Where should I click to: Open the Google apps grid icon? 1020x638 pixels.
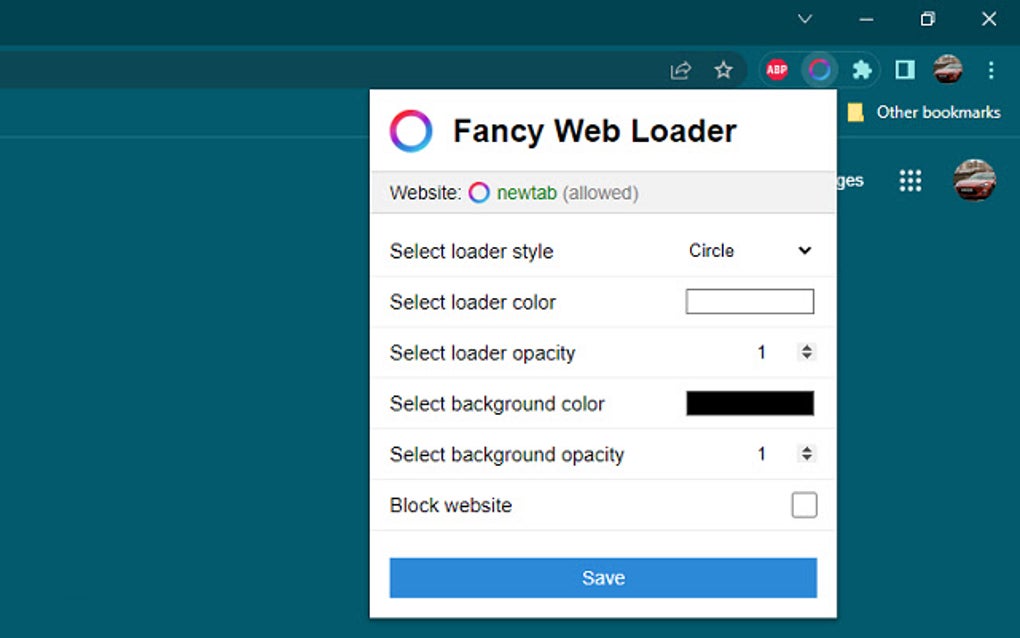[x=910, y=180]
